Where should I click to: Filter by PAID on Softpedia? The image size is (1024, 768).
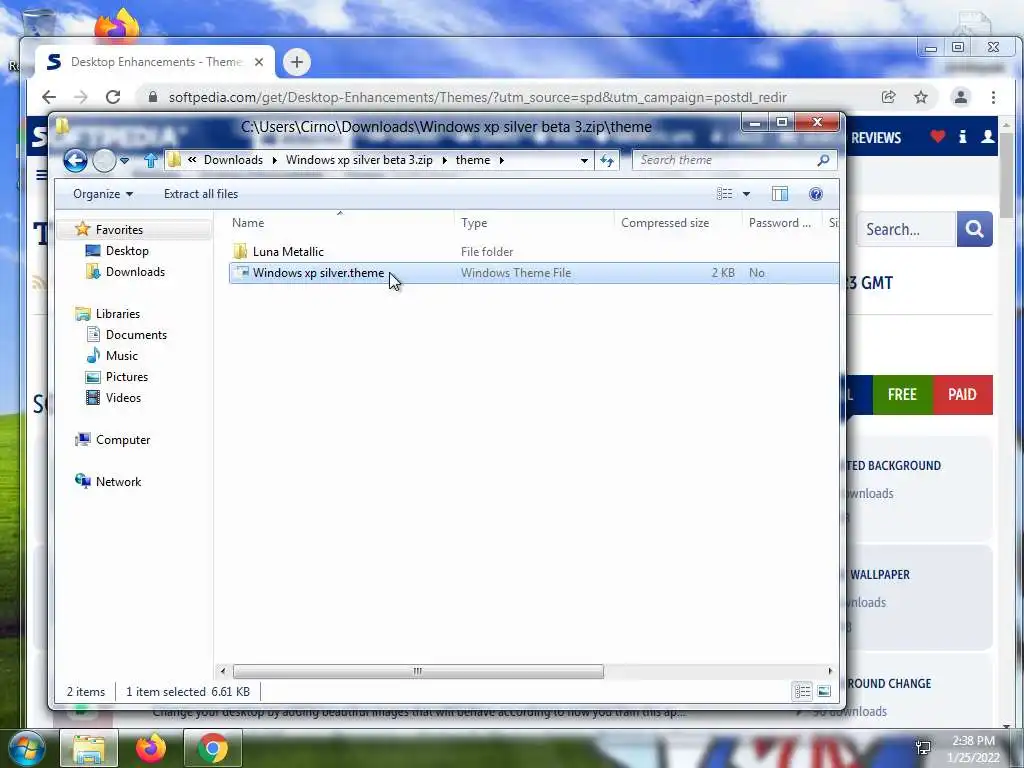[x=962, y=394]
